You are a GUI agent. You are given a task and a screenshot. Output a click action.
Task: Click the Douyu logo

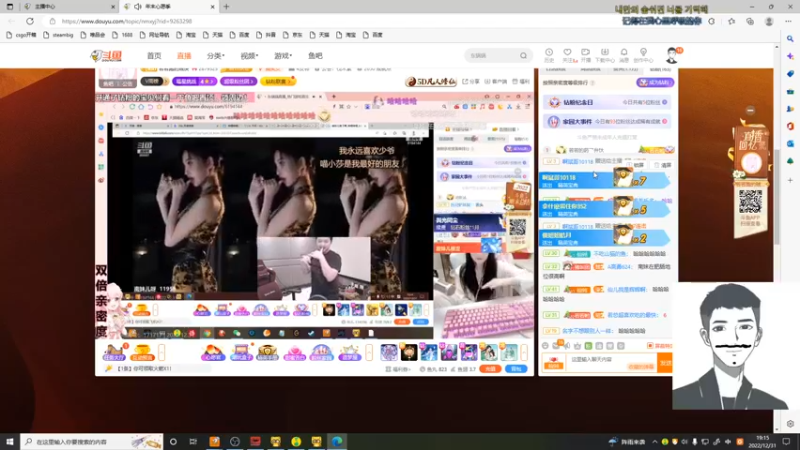click(x=106, y=56)
